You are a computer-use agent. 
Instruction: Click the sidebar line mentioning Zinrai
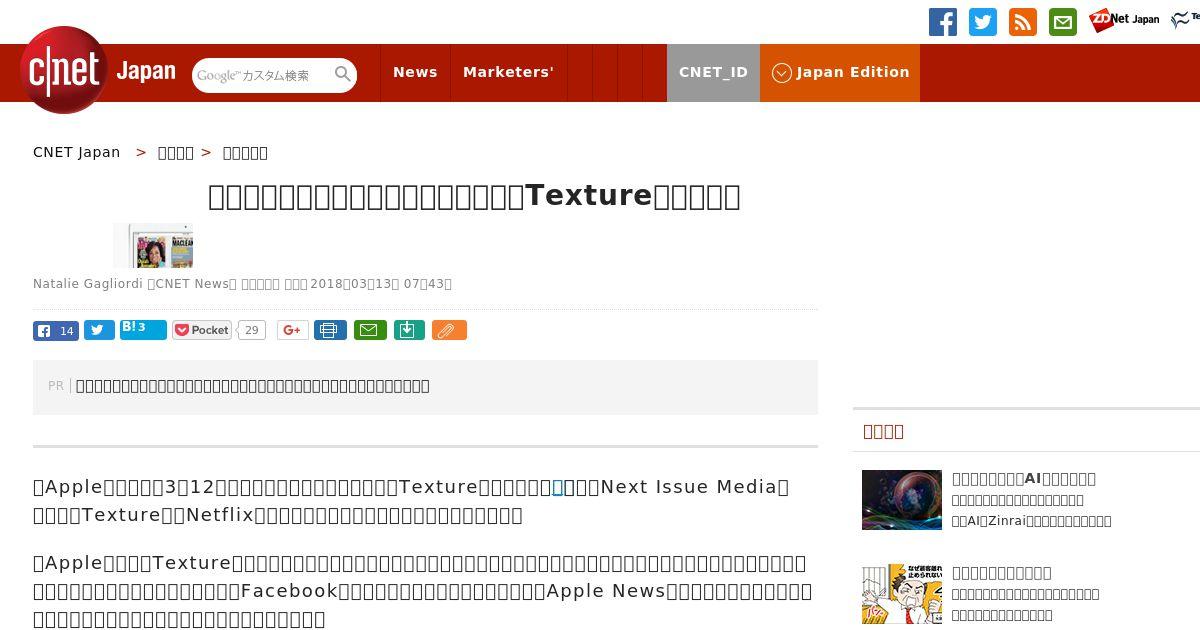pyautogui.click(x=1032, y=521)
